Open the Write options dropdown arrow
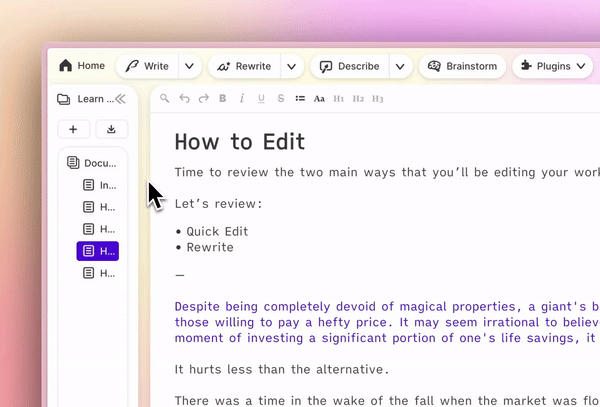 tap(189, 66)
